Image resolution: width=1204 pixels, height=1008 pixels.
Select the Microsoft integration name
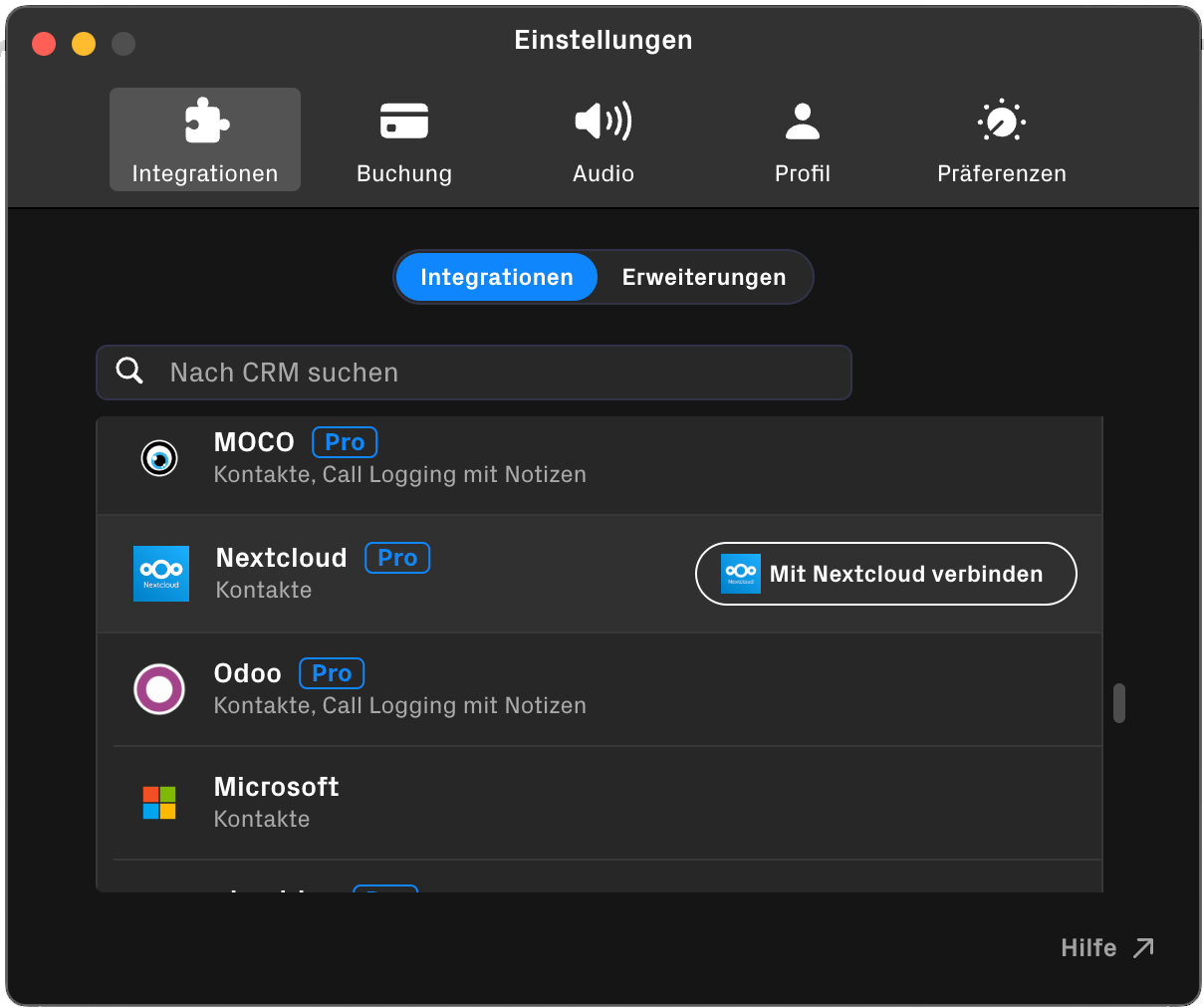(277, 787)
